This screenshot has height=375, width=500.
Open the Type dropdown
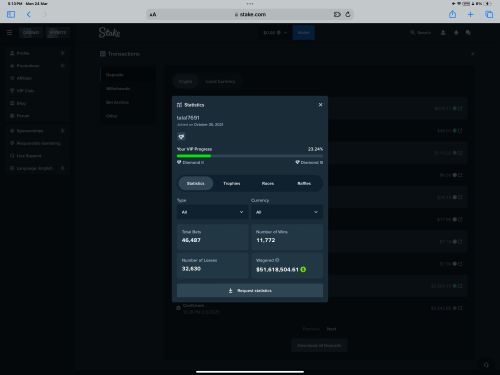click(212, 212)
